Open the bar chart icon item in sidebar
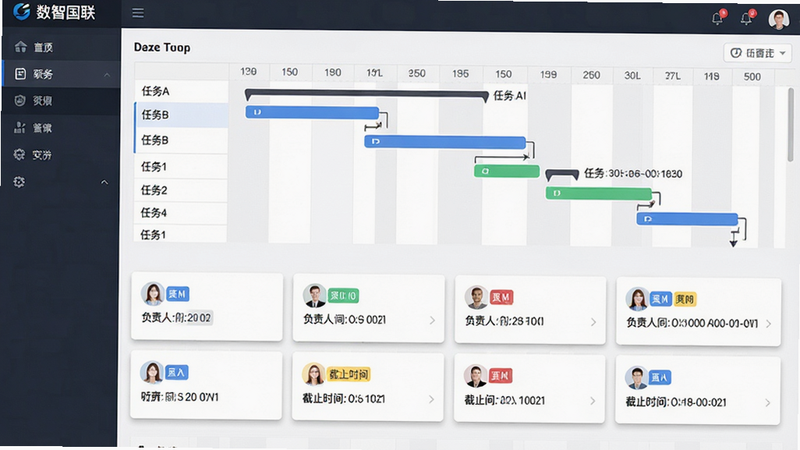 (20, 128)
